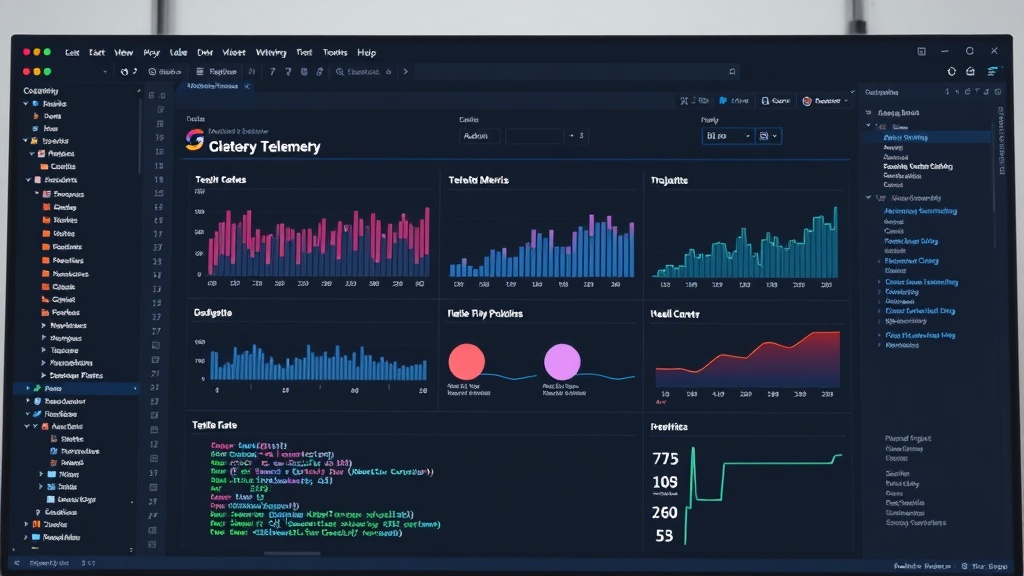This screenshot has width=1024, height=576.
Task: Click the circular undo arrow icon in the toolbar
Action: click(124, 72)
